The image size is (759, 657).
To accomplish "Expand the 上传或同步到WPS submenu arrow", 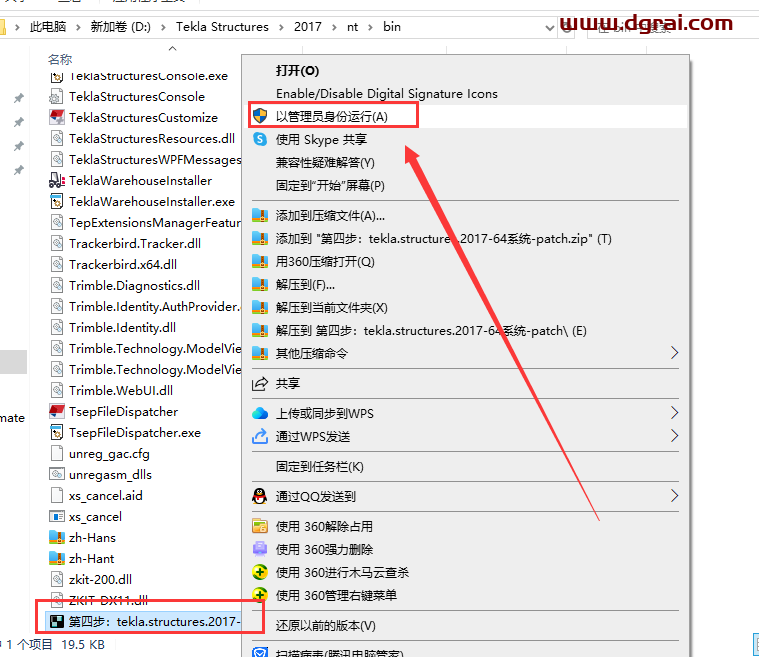I will point(674,413).
